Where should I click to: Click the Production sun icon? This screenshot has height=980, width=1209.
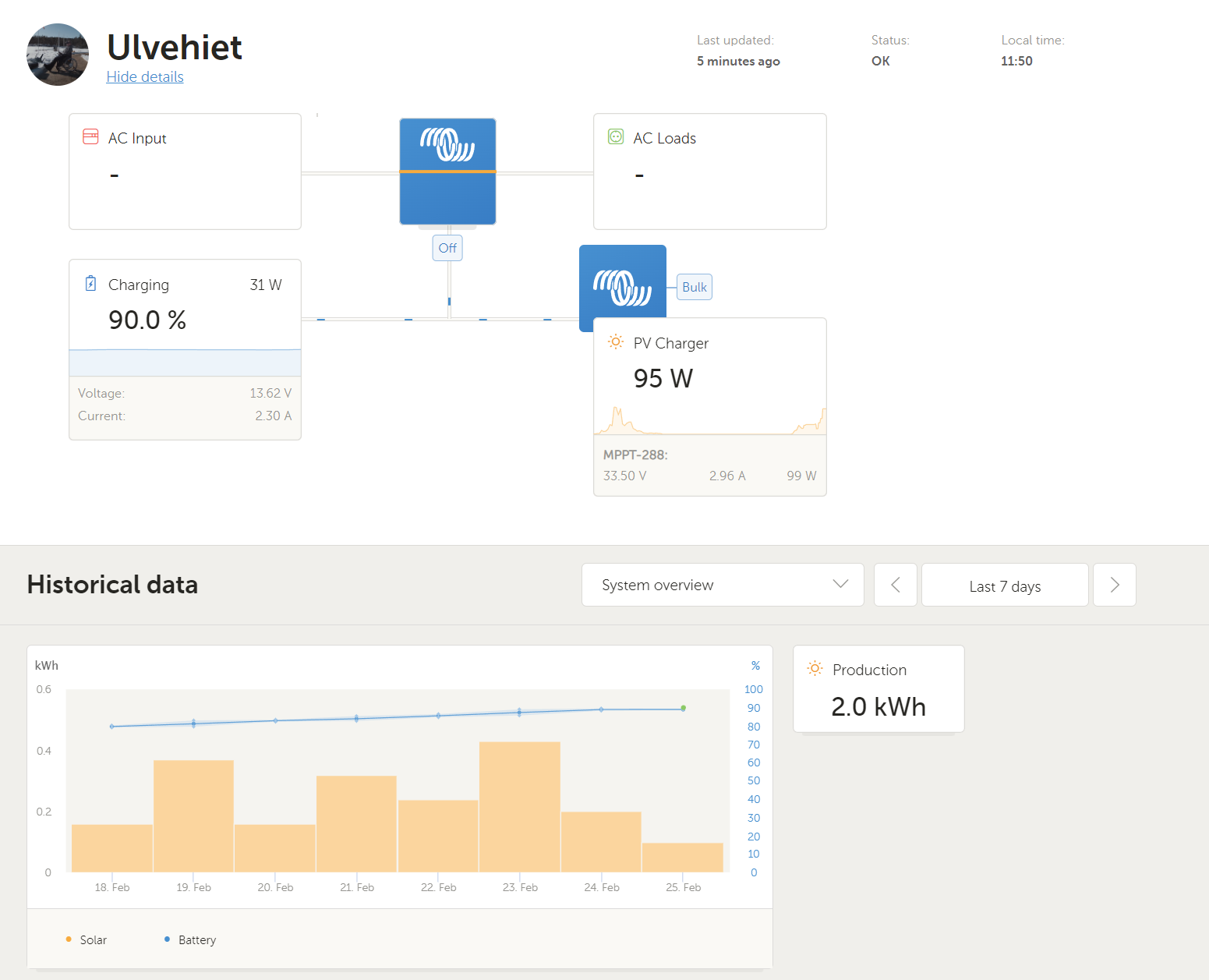(815, 669)
